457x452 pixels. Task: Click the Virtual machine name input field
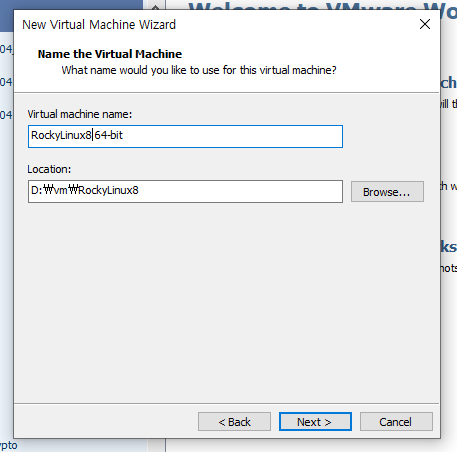pos(185,136)
